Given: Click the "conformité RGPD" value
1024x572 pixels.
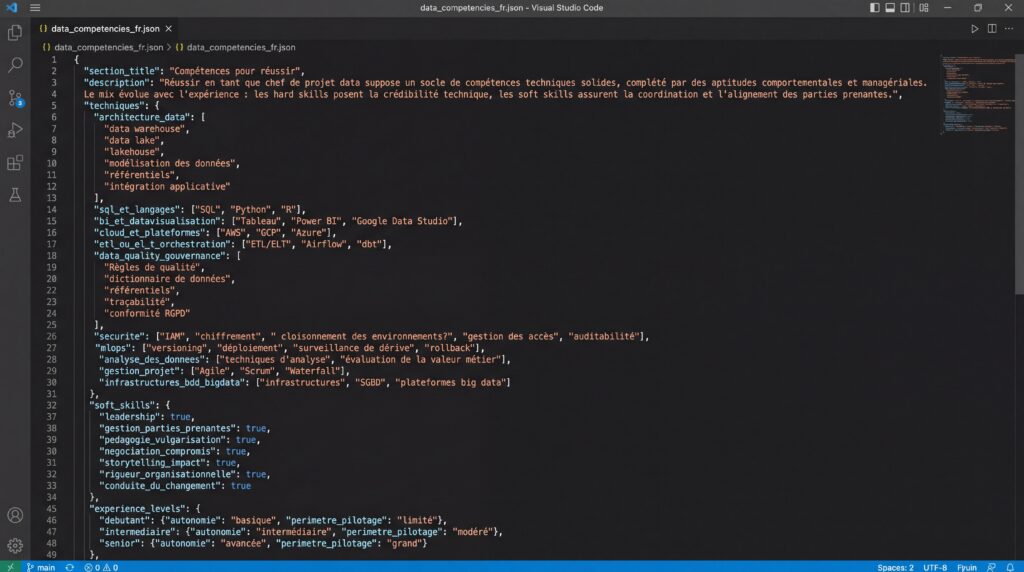Looking at the screenshot, I should tap(147, 313).
